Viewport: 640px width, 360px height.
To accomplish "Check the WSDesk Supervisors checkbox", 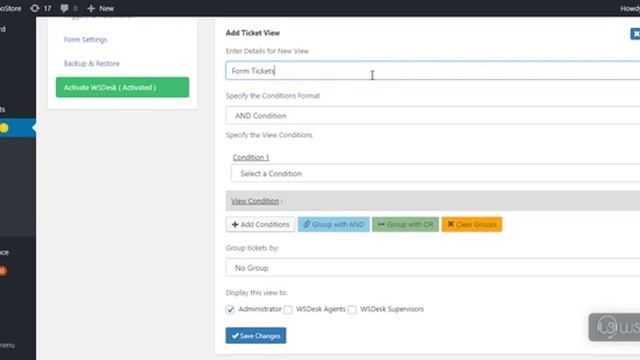I will (352, 309).
